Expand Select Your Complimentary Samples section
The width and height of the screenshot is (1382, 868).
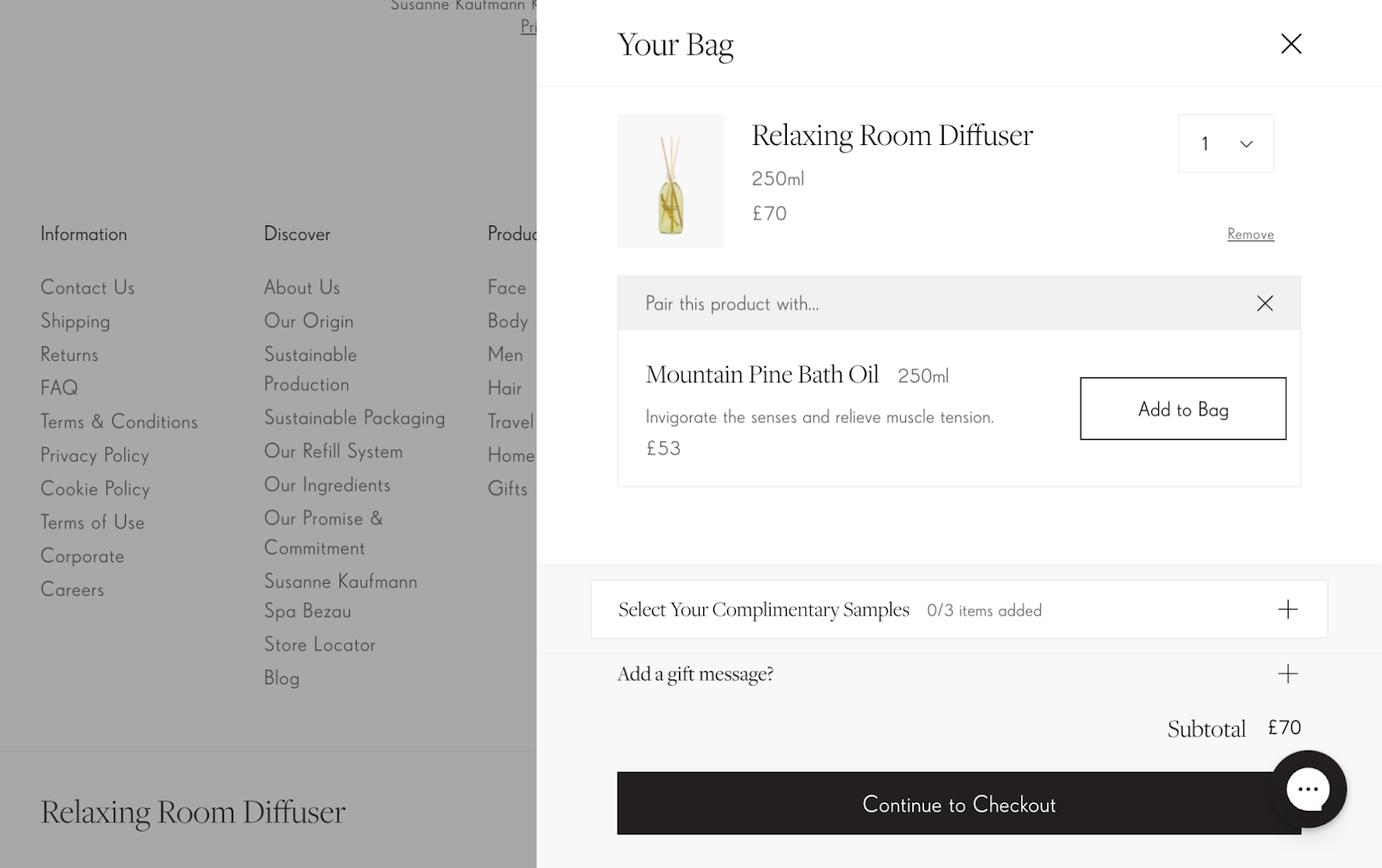click(959, 610)
